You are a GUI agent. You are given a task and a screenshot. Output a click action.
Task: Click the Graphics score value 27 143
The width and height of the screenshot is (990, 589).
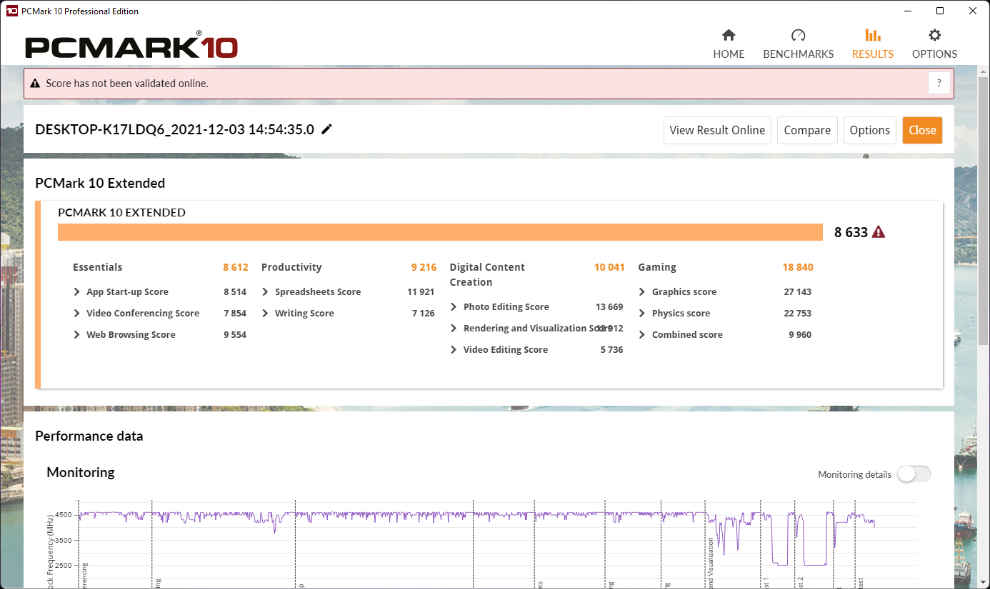797,292
